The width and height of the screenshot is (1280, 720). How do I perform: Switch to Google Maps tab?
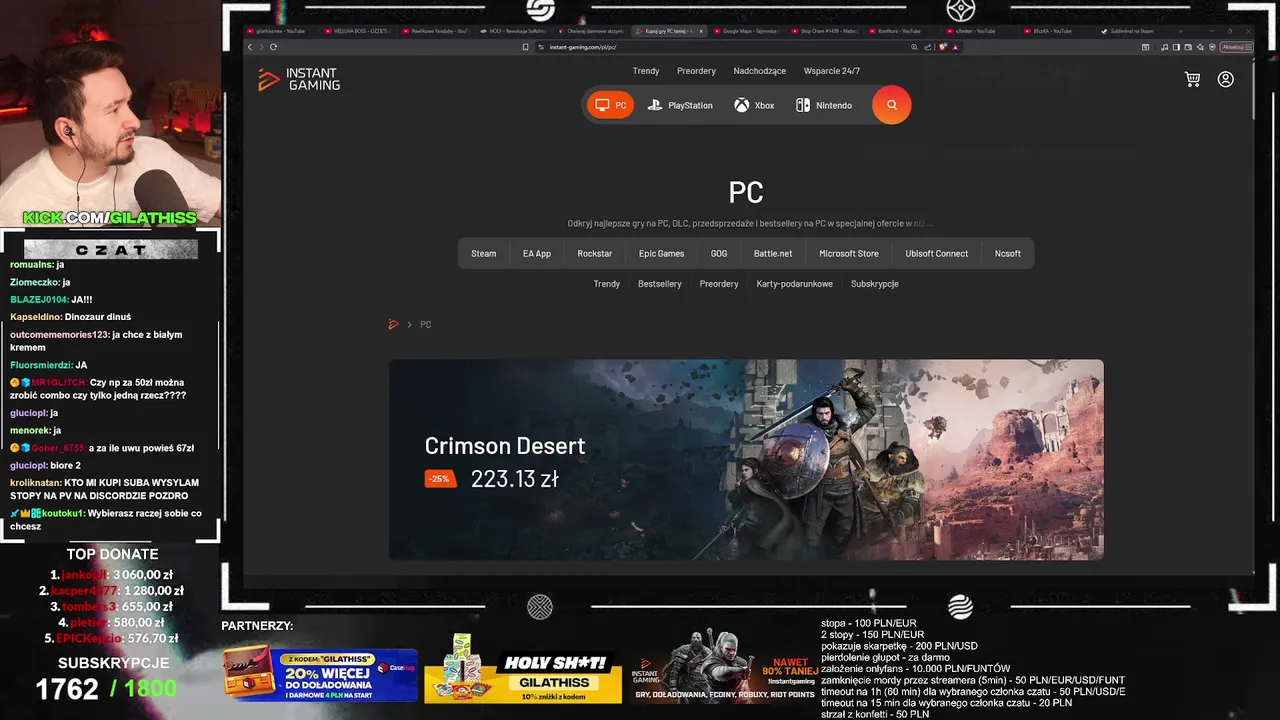[746, 31]
